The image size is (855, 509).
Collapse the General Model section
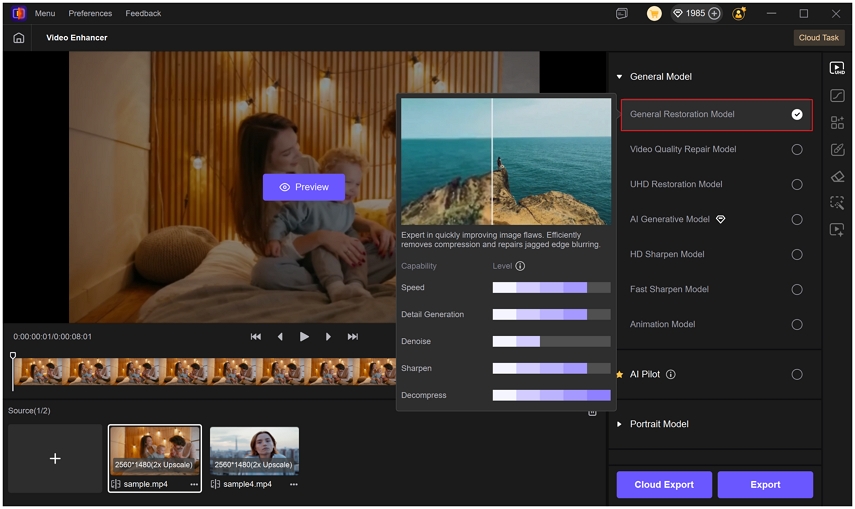coord(619,77)
